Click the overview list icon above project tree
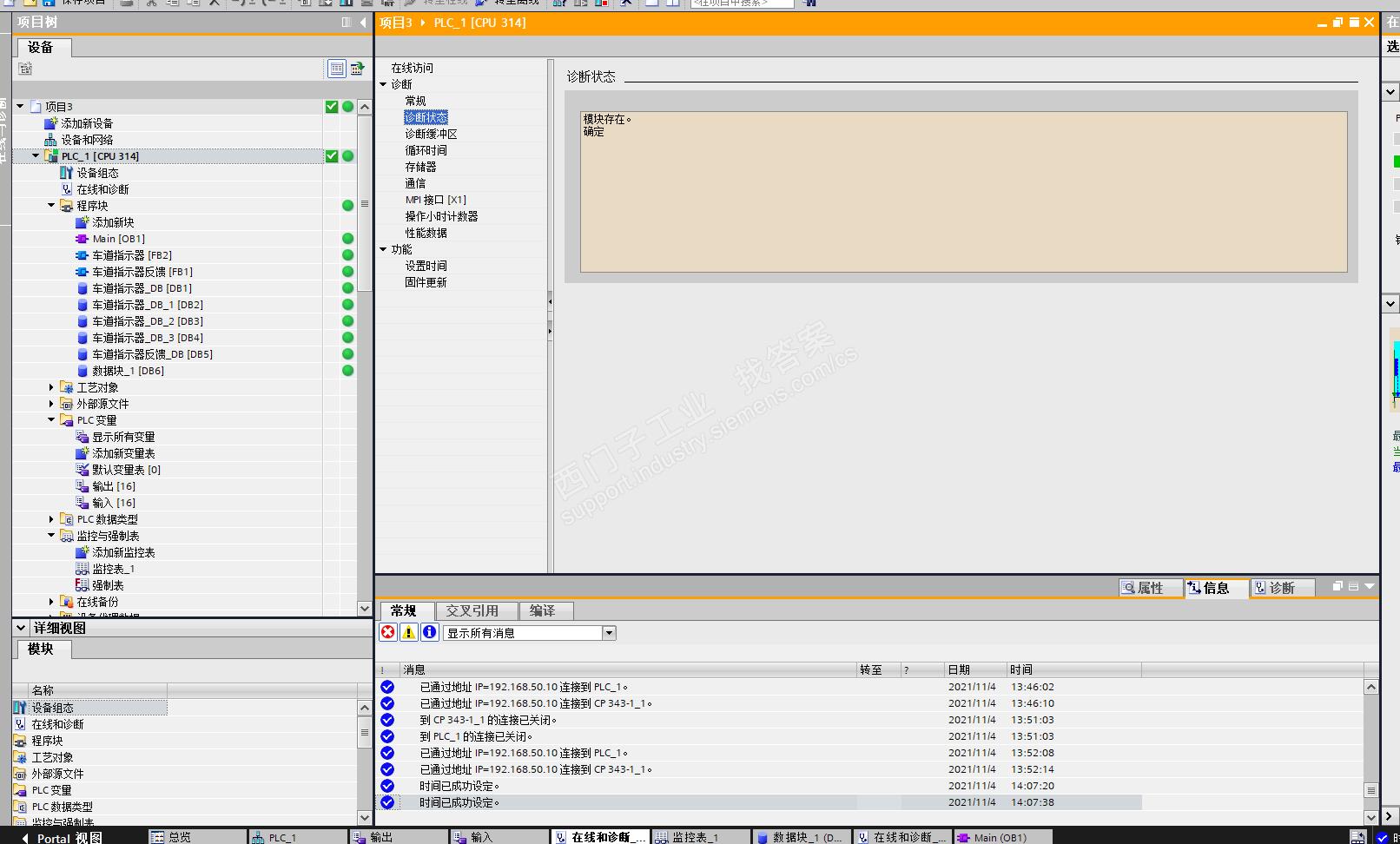Image resolution: width=1400 pixels, height=844 pixels. pos(336,69)
